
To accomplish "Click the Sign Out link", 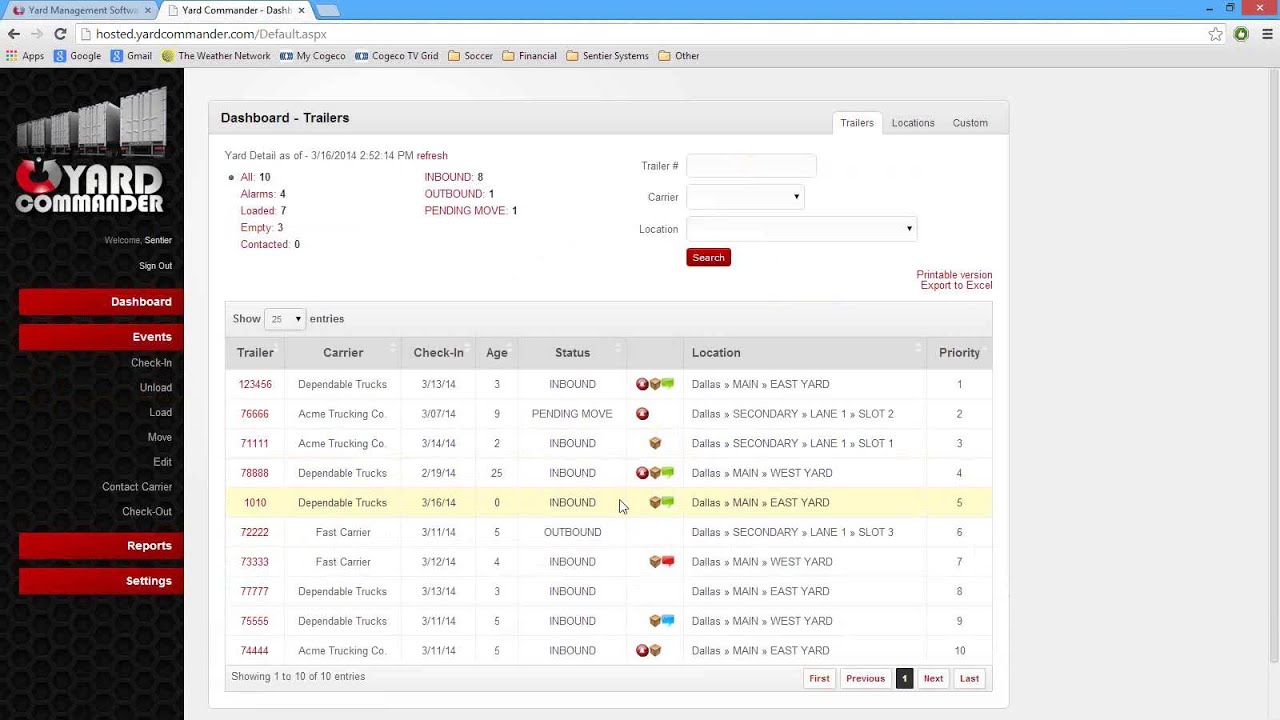I will click(x=155, y=266).
